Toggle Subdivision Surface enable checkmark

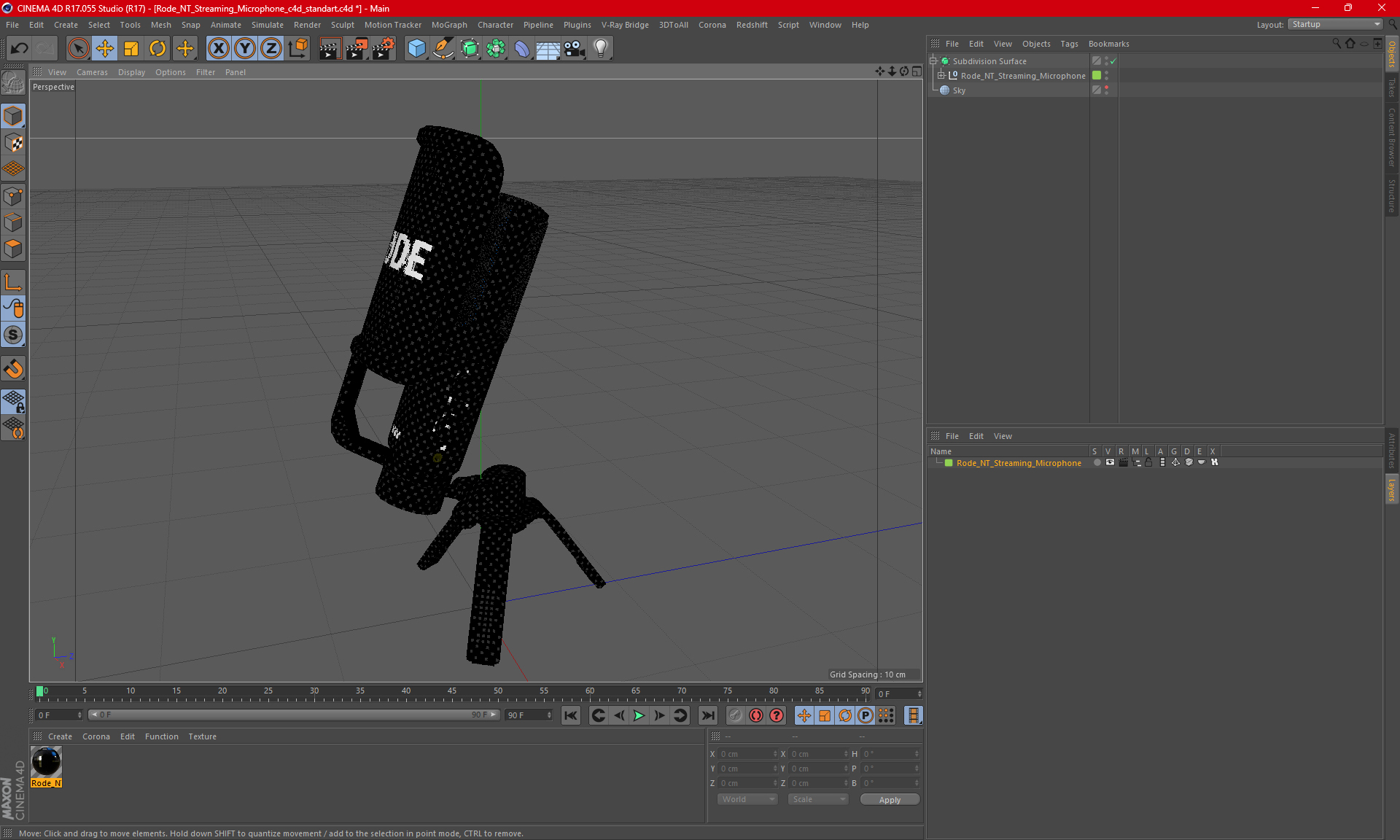[x=1113, y=61]
